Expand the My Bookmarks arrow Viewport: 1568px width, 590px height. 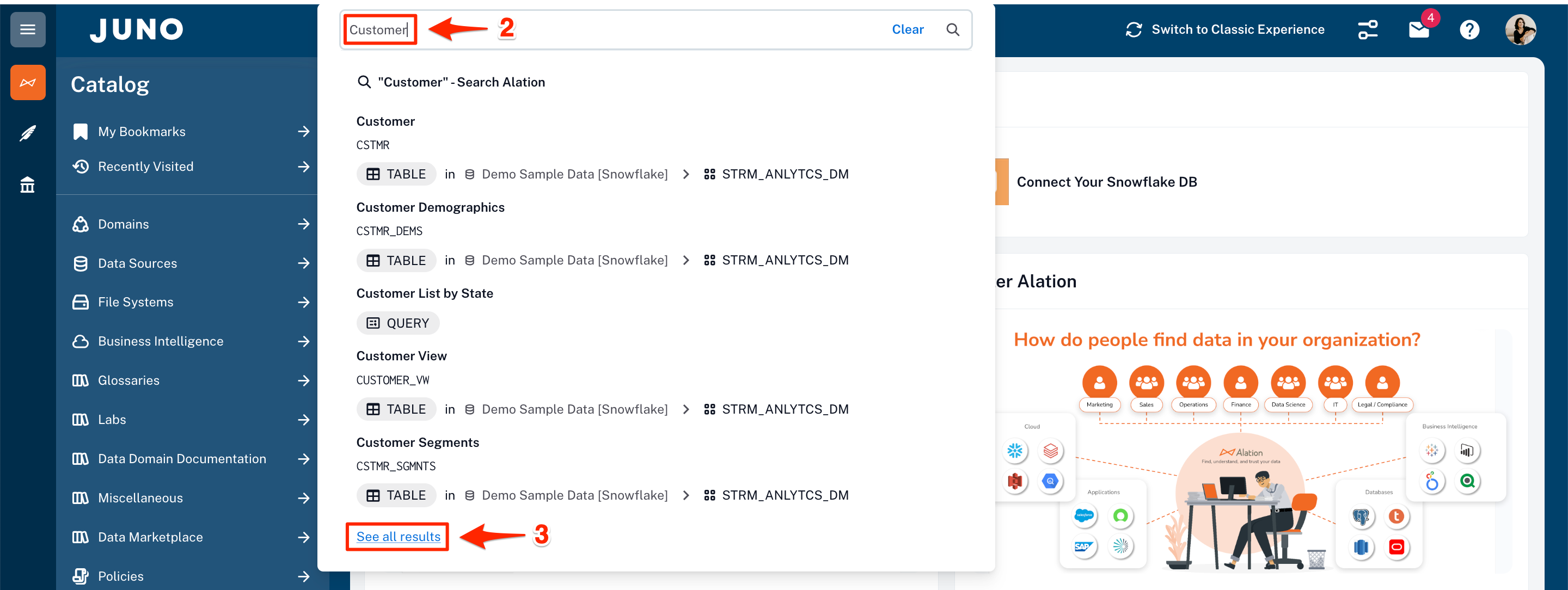303,131
